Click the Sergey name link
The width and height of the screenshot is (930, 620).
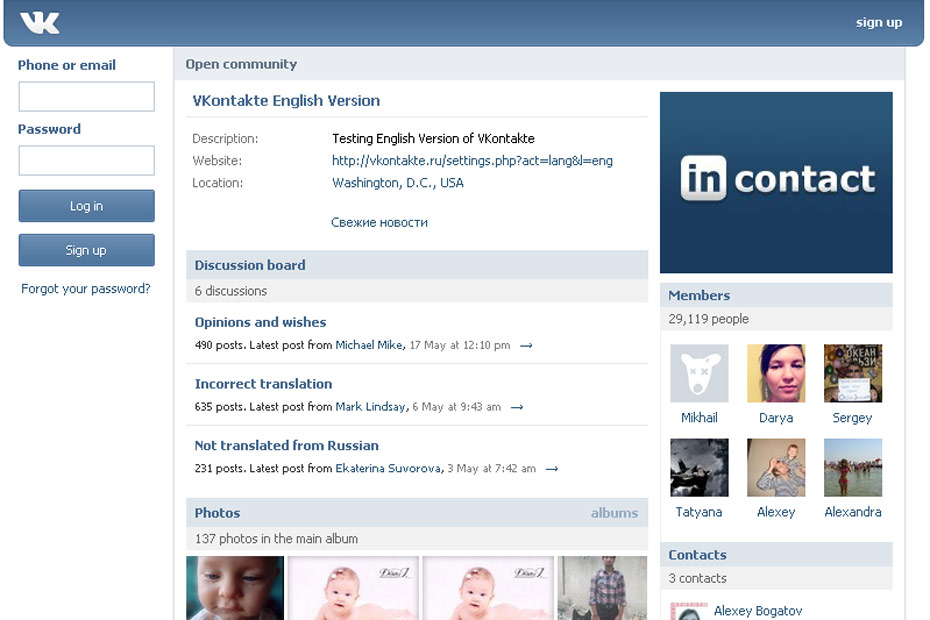coord(852,418)
